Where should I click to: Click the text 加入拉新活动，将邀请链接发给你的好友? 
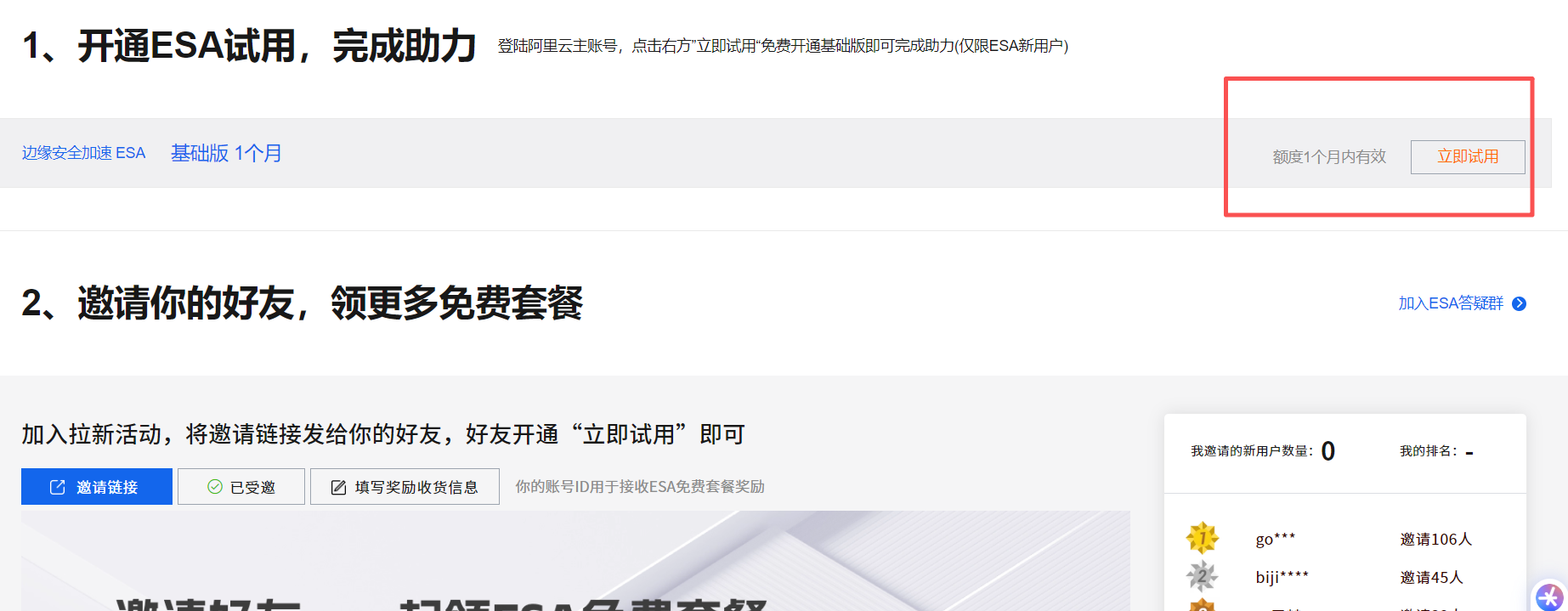382,434
